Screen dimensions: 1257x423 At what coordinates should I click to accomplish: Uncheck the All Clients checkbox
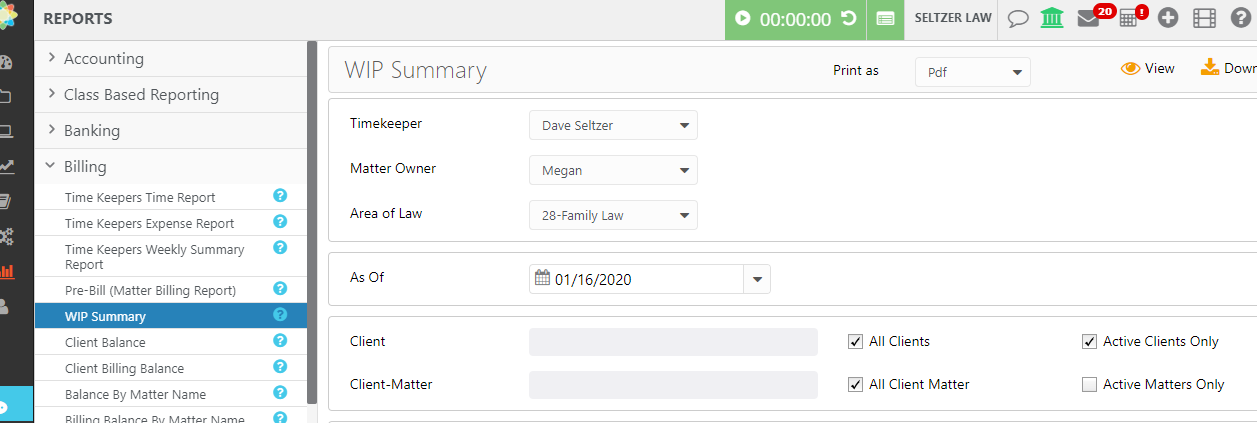pyautogui.click(x=855, y=342)
